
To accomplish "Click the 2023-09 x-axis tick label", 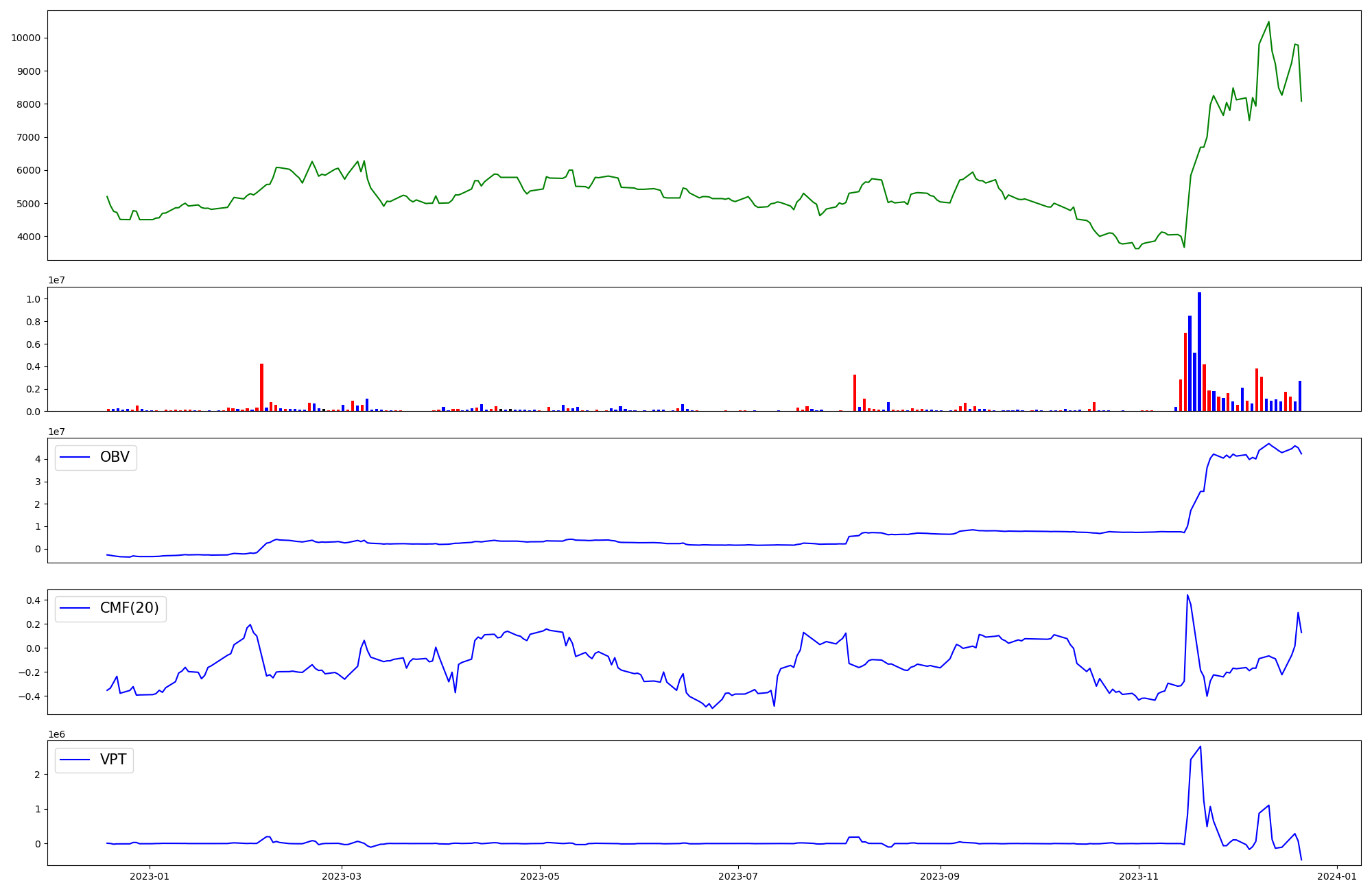I will pos(940,876).
